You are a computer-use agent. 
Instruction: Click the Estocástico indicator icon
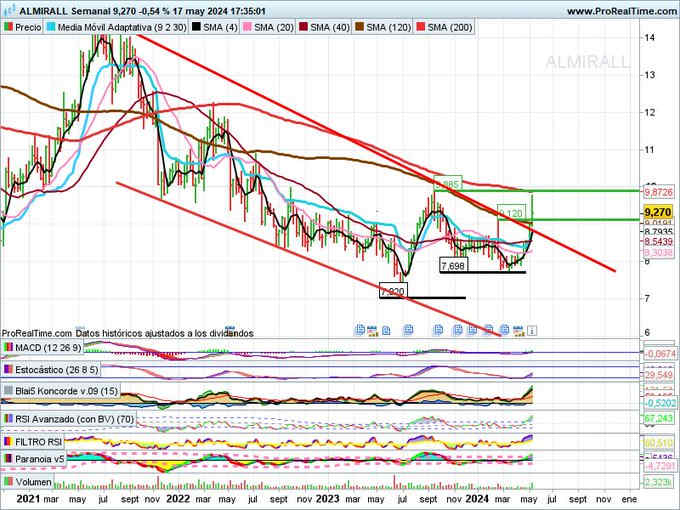click(8, 369)
